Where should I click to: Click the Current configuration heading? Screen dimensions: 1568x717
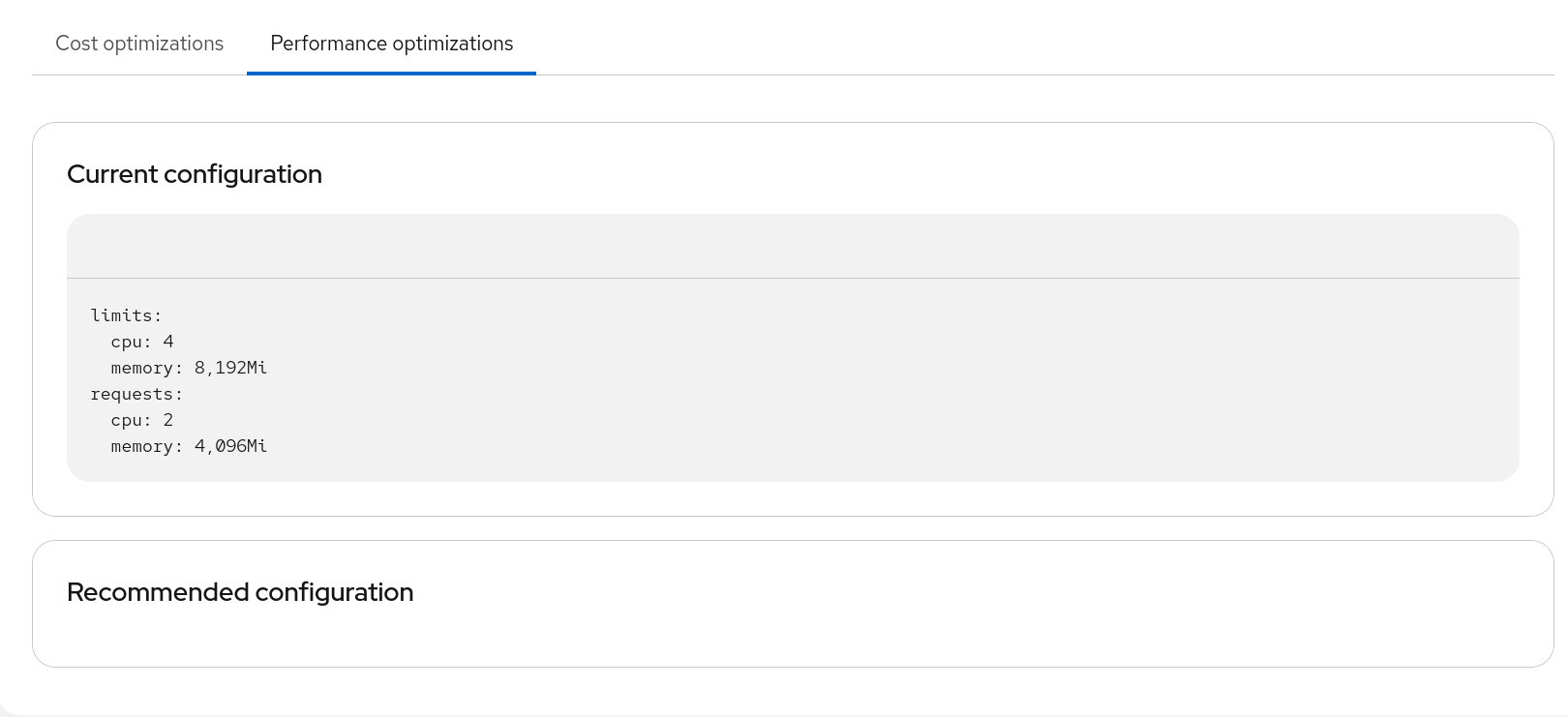(x=195, y=174)
